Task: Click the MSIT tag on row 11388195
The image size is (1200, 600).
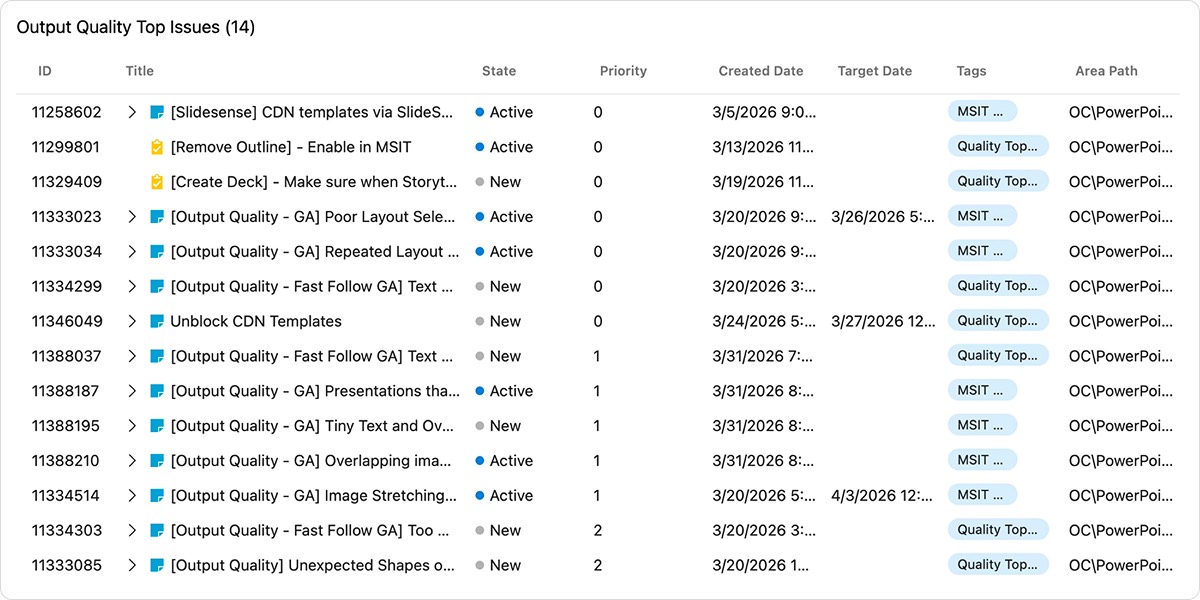Action: pos(982,425)
